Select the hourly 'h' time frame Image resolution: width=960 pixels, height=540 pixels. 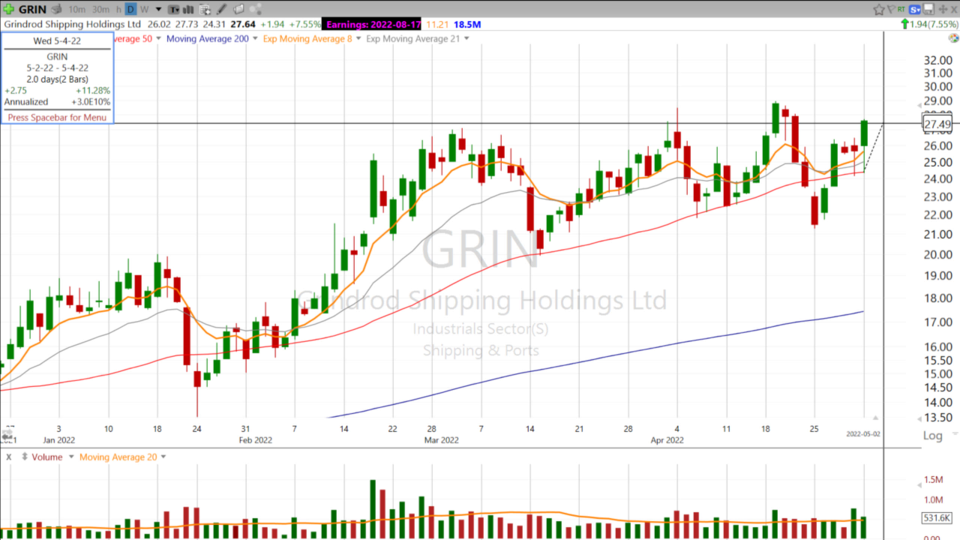pyautogui.click(x=119, y=9)
